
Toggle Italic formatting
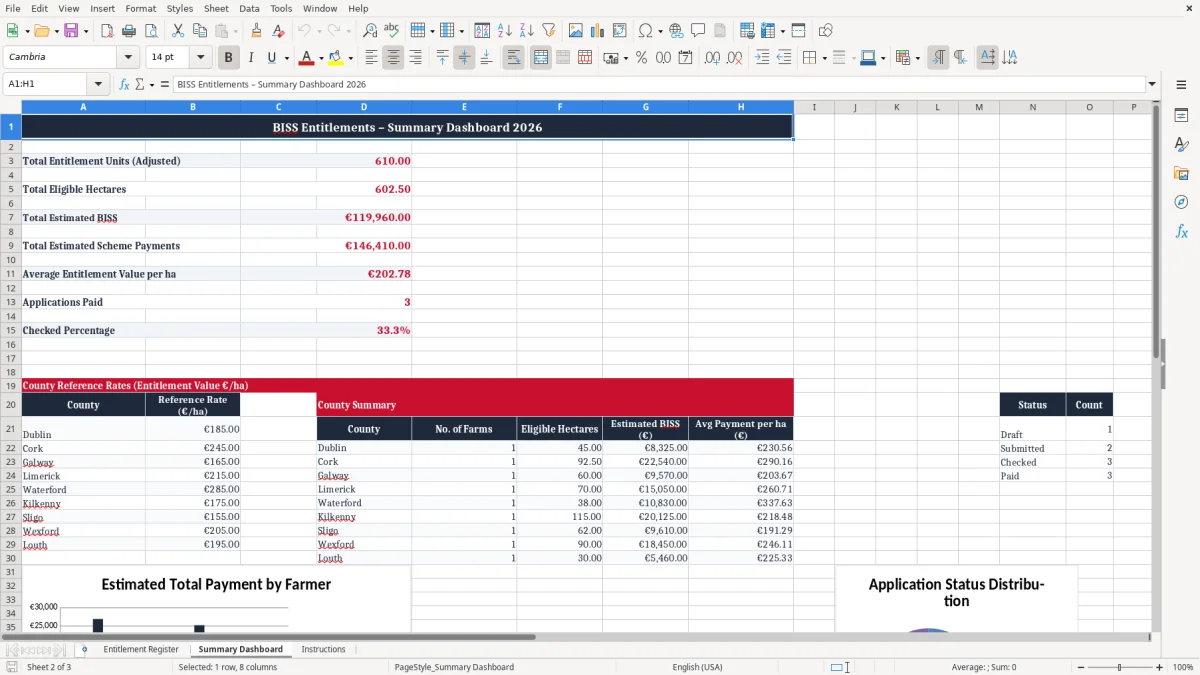251,58
